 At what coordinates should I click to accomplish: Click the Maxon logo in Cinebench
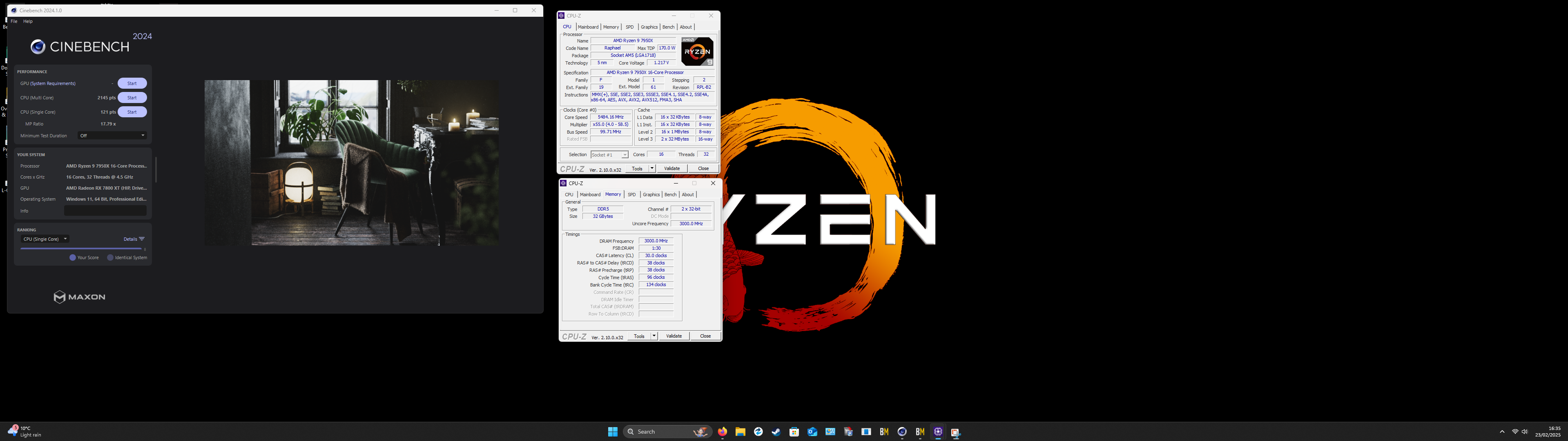pos(79,297)
